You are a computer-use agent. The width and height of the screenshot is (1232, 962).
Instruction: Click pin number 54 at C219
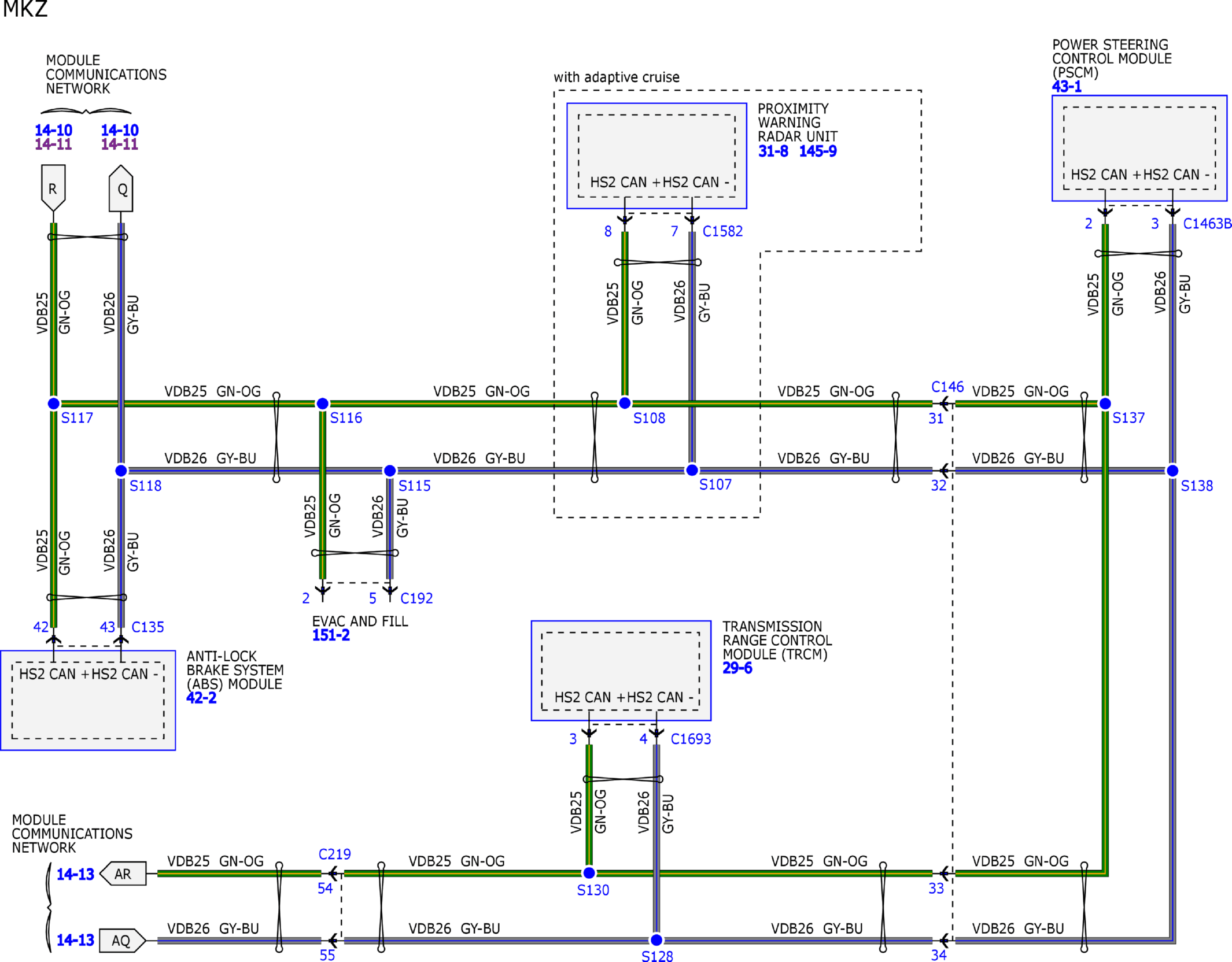coord(325,889)
